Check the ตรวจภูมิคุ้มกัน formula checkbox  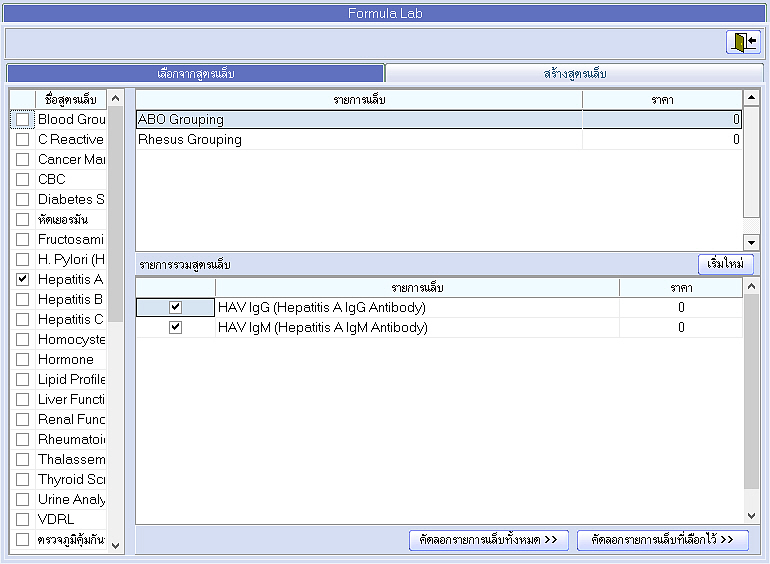pos(23,539)
